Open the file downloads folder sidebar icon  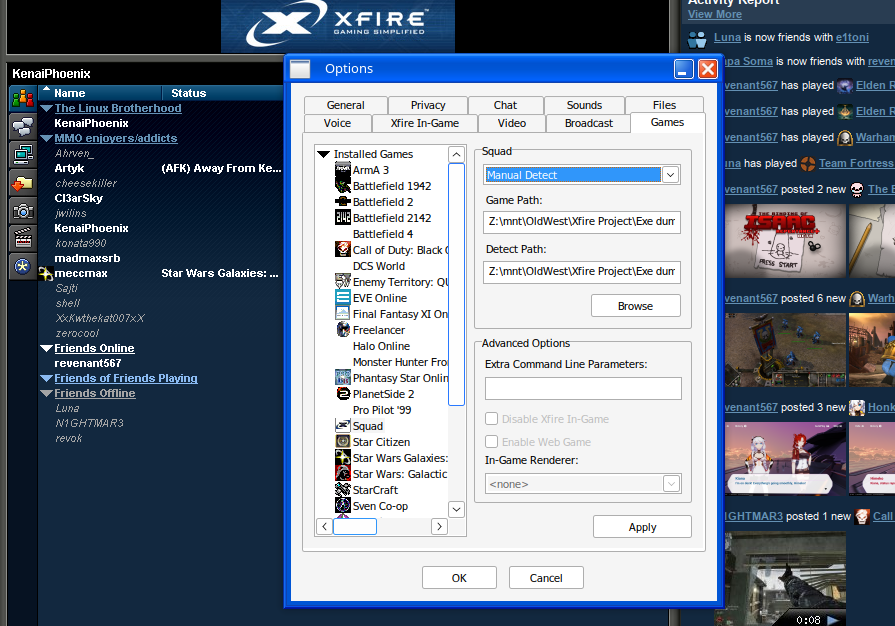pos(23,183)
